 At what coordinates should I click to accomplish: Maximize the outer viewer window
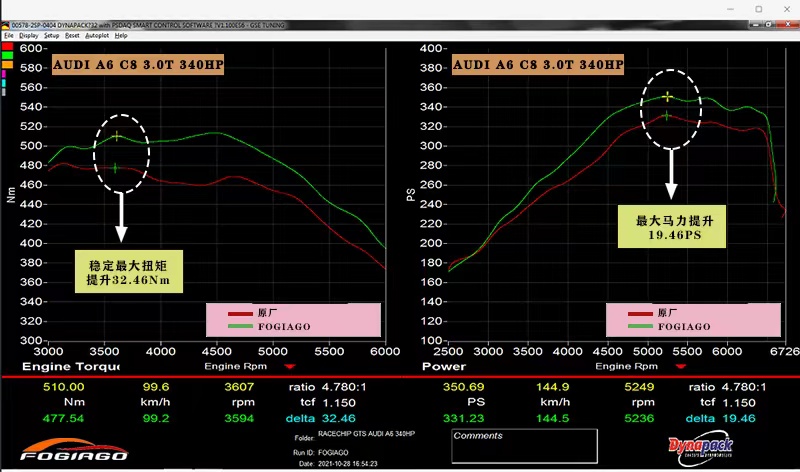click(x=759, y=9)
